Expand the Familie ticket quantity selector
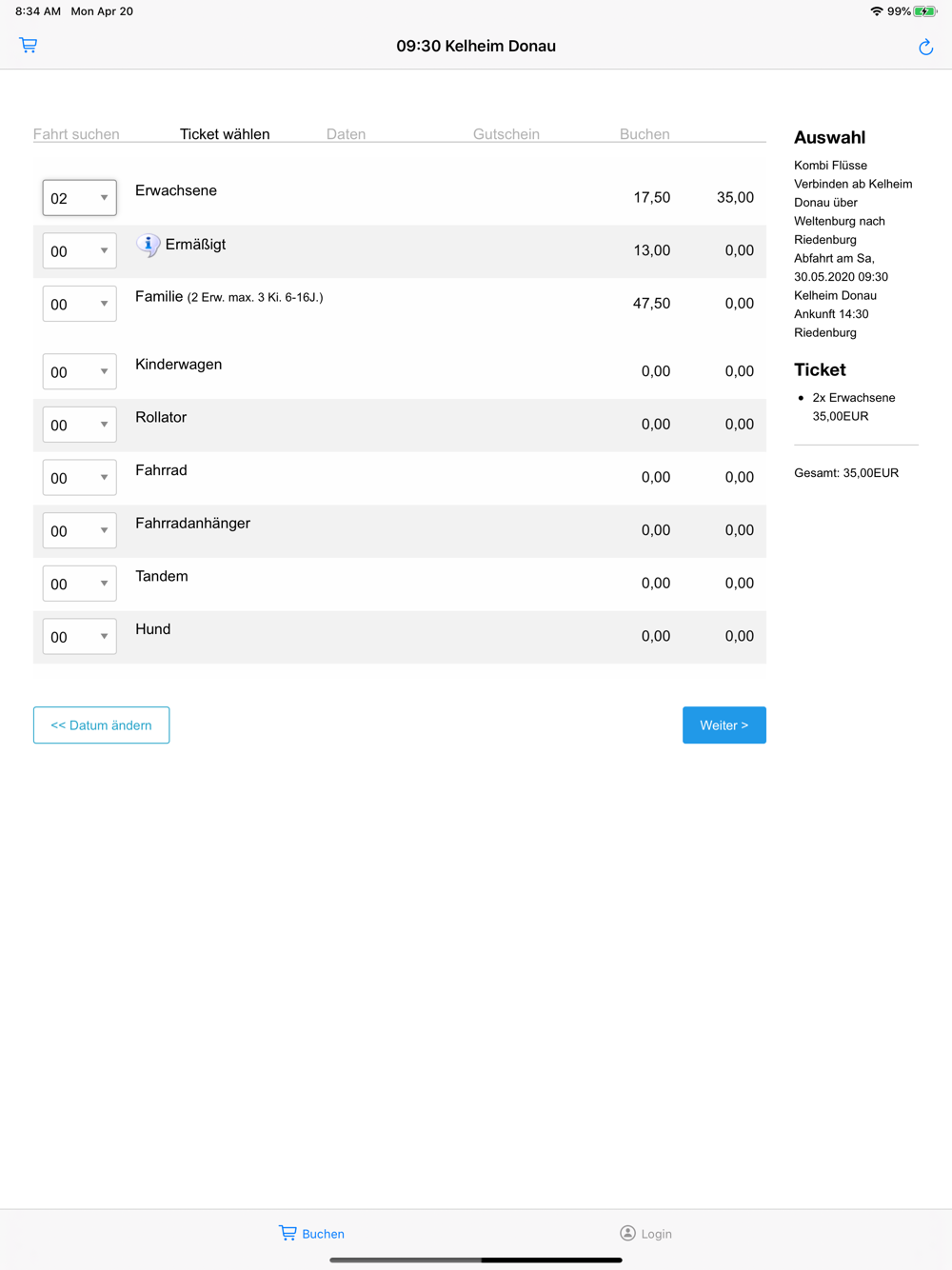Image resolution: width=952 pixels, height=1270 pixels. [x=79, y=305]
